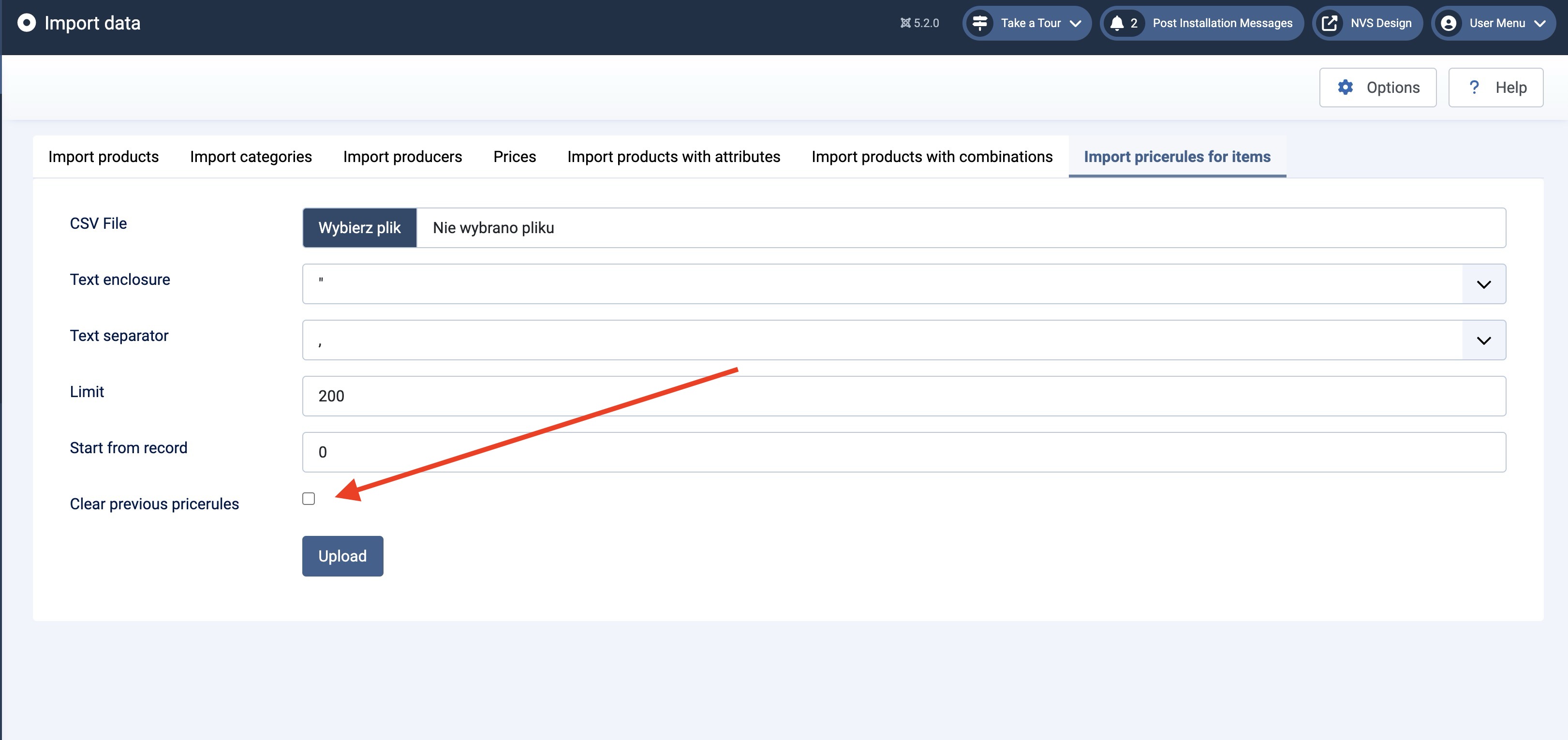Click the Options button label
Viewport: 1568px width, 740px height.
1393,87
